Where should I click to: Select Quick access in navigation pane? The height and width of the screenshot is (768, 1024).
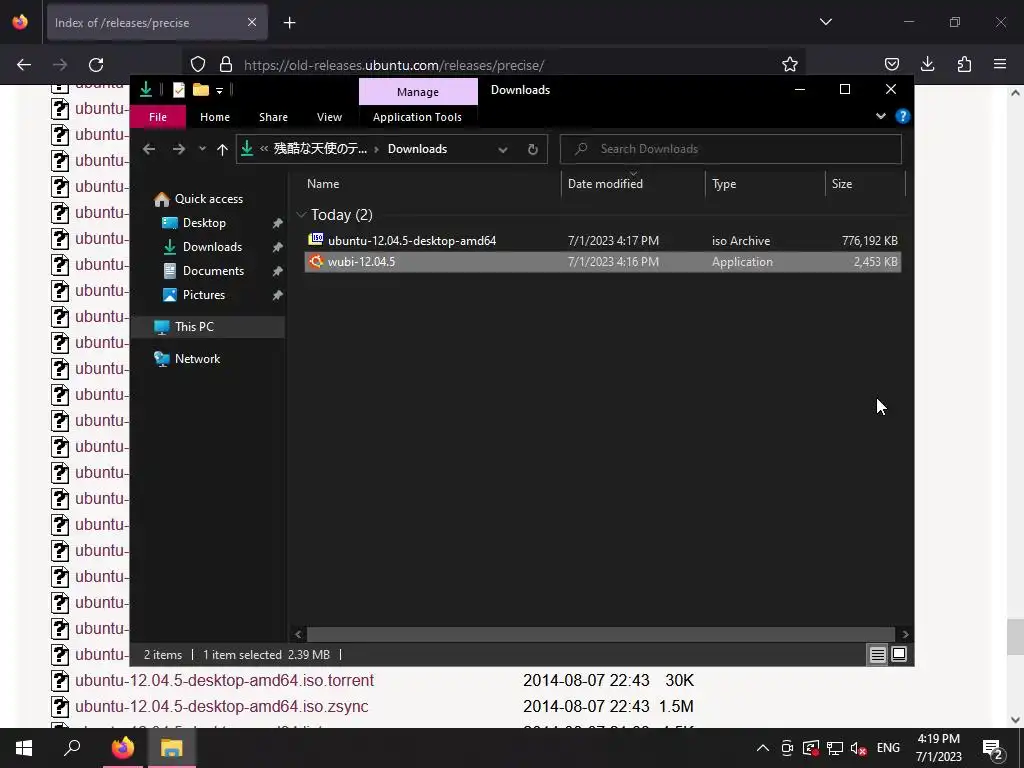[208, 199]
